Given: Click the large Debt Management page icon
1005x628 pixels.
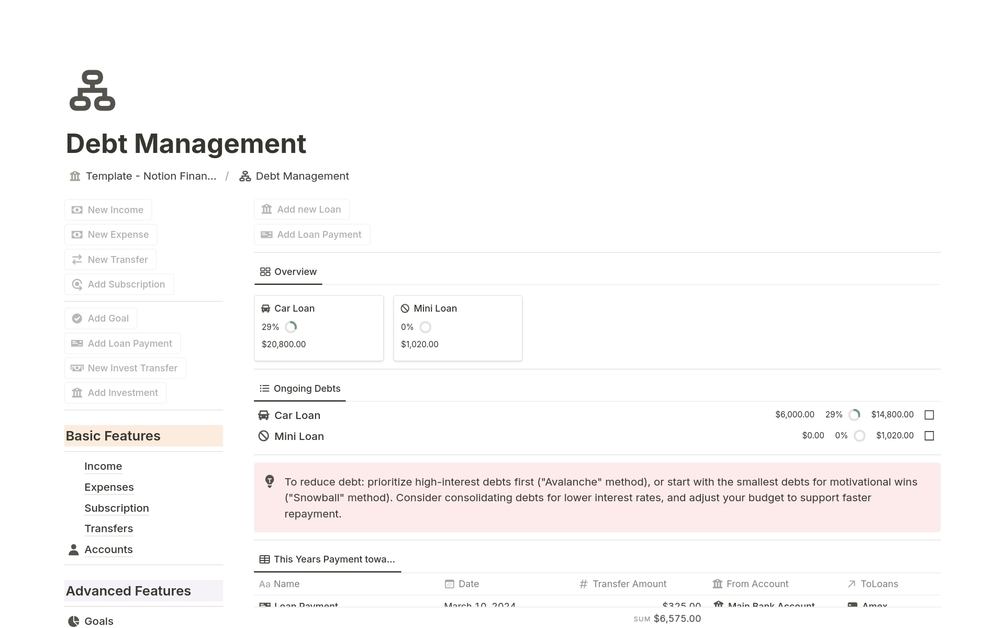Looking at the screenshot, I should click(92, 90).
